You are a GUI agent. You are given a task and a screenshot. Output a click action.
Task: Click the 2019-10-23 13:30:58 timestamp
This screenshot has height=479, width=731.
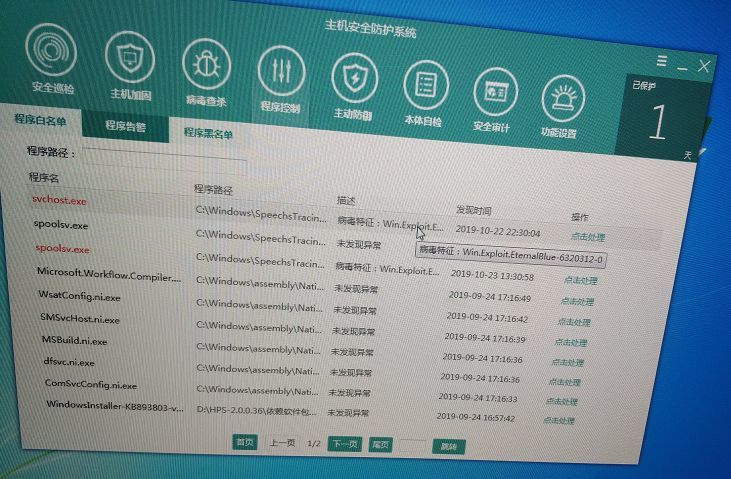tap(492, 276)
